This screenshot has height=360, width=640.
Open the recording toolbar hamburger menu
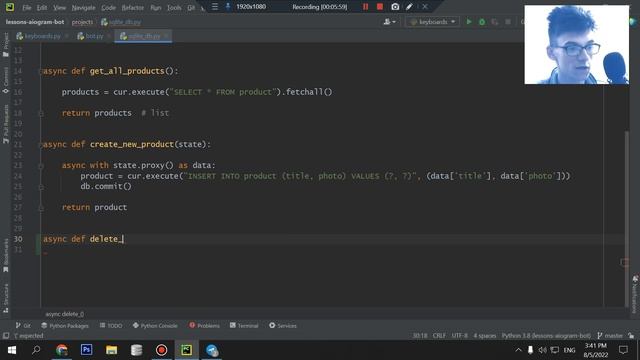(215, 7)
